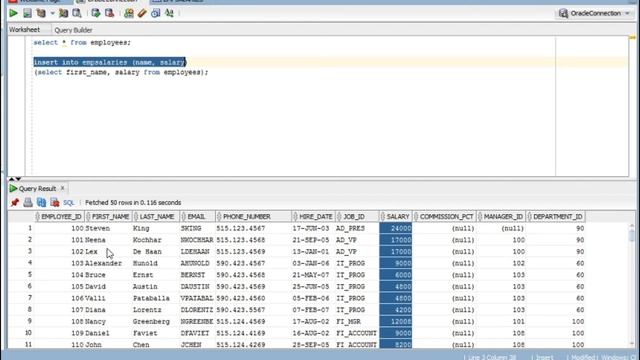Click the DEPARTMENT_ID column header
The width and height of the screenshot is (640, 360).
tap(556, 217)
